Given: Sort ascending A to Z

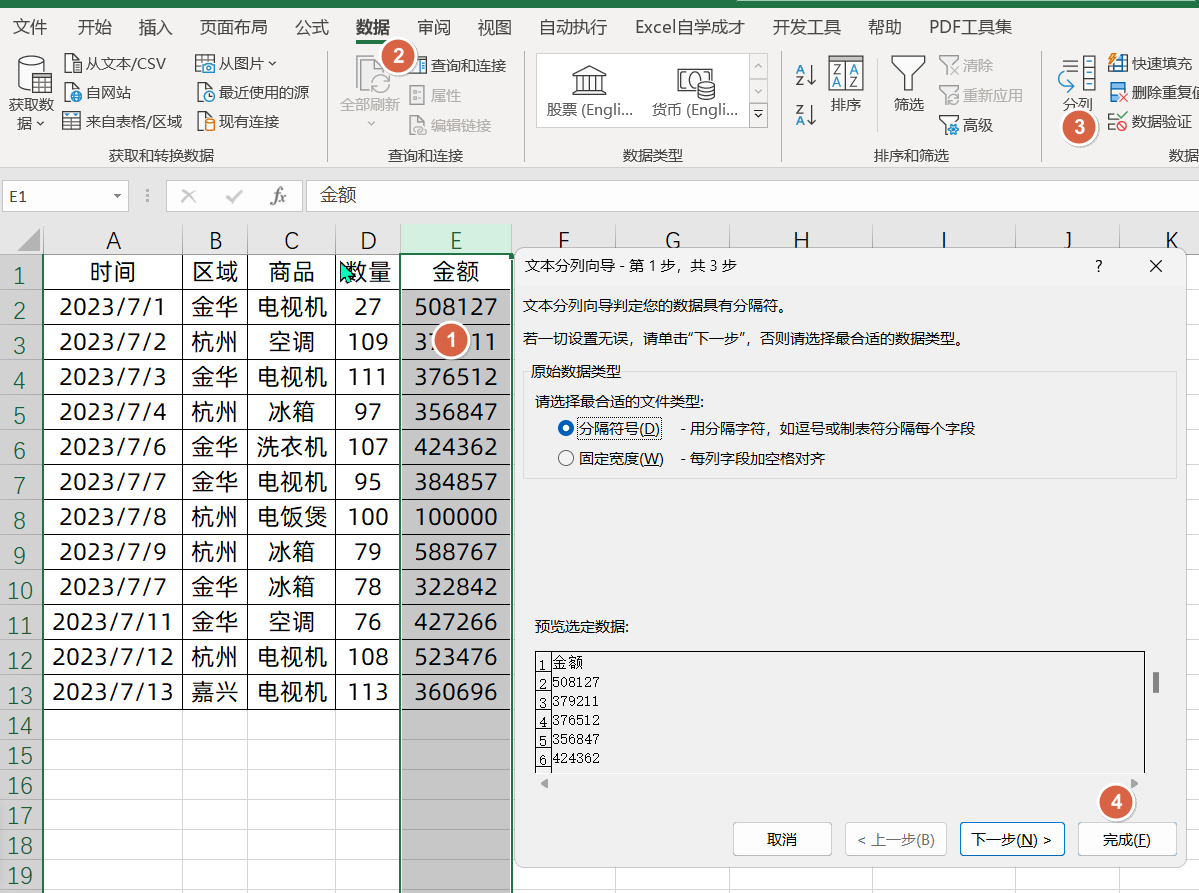Looking at the screenshot, I should click(x=806, y=75).
